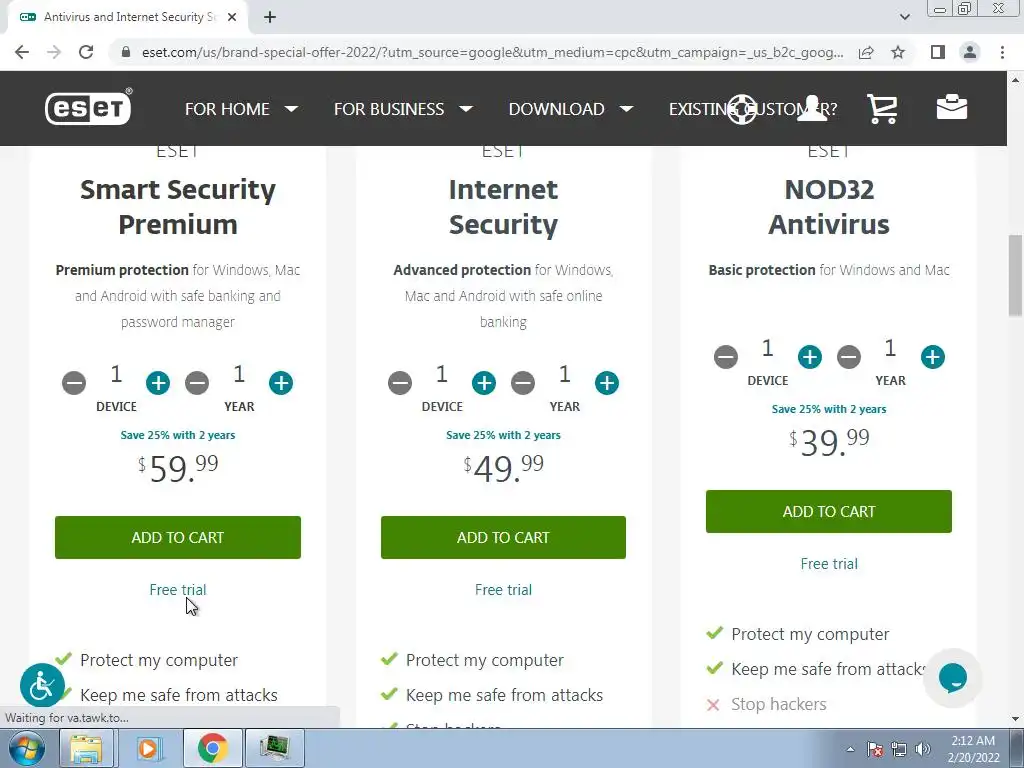This screenshot has height=768, width=1024.
Task: Increase year count for Internet Security
Action: pyautogui.click(x=607, y=383)
